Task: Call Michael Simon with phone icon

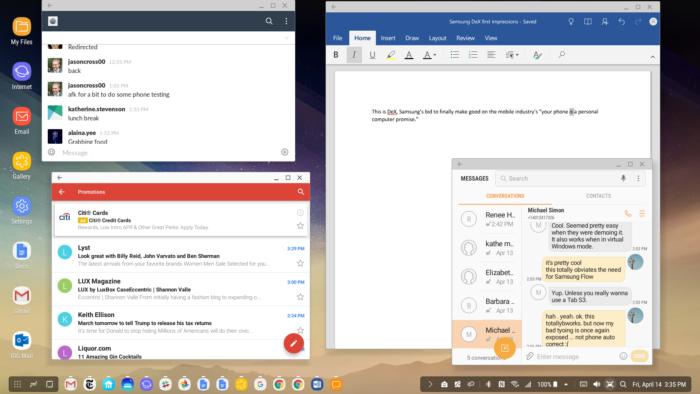Action: 628,214
